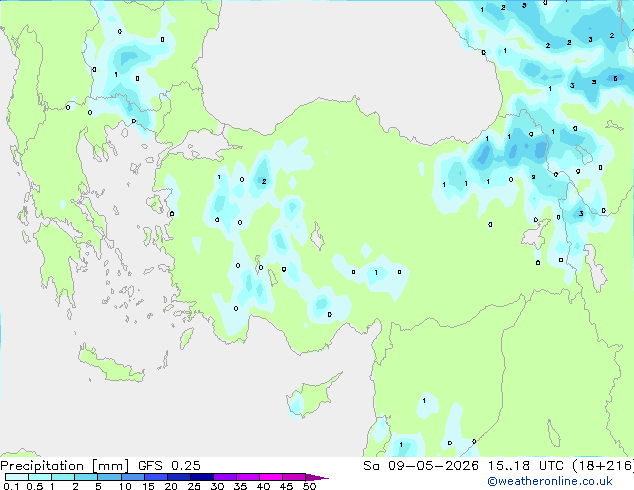Select the legend swatch between 5 and 10
Screen dimensions: 634x490
109,477
